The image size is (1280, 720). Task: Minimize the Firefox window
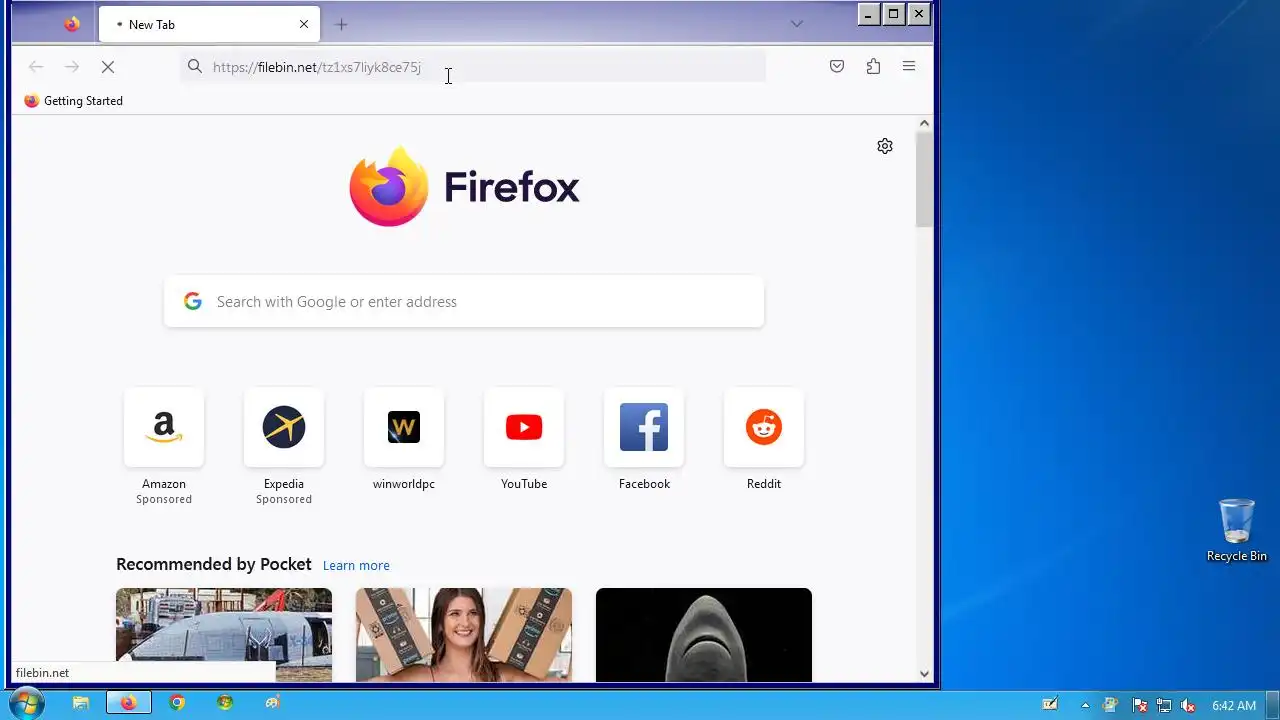pyautogui.click(x=868, y=13)
